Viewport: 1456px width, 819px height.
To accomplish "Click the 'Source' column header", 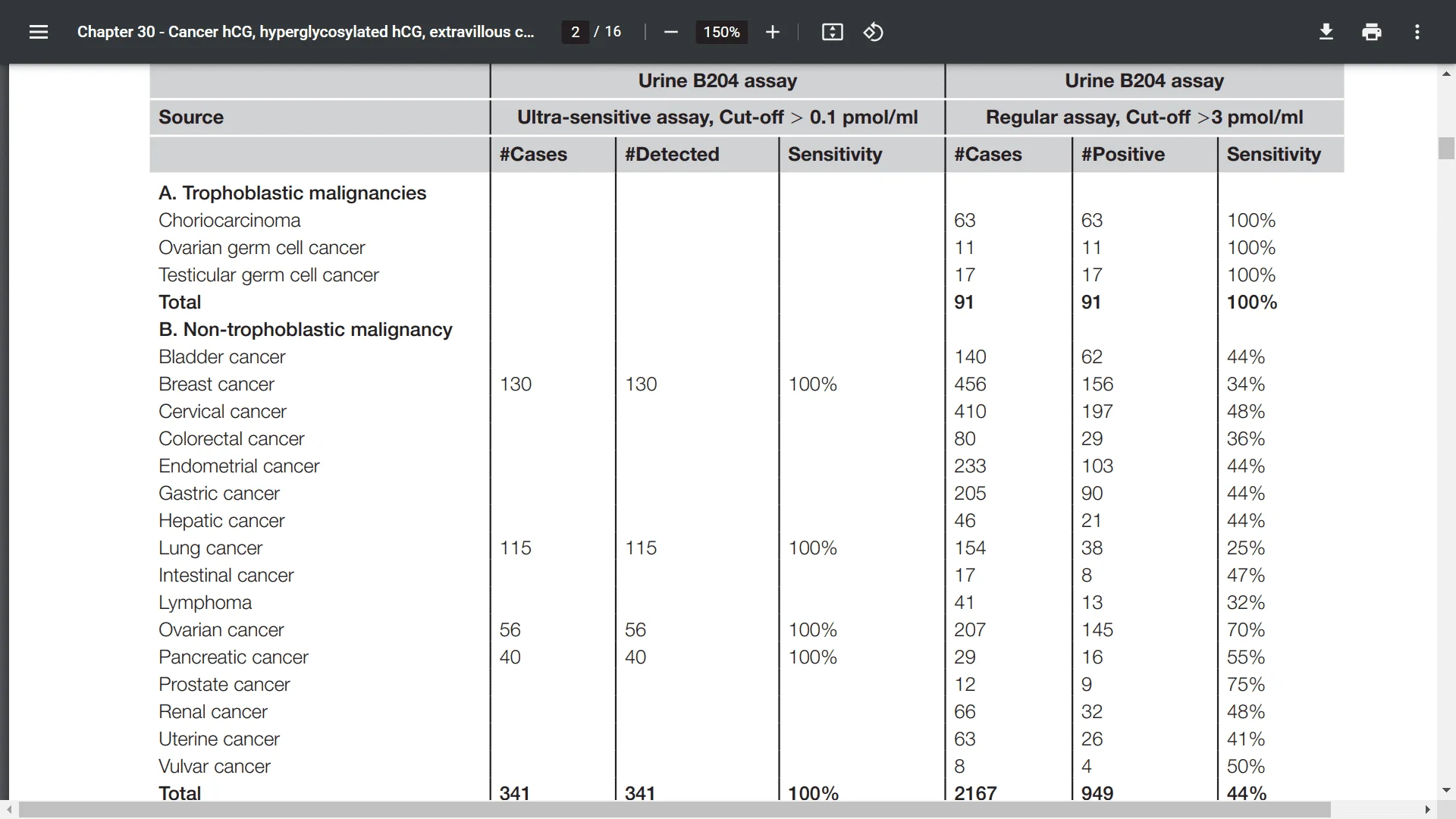I will coord(191,117).
